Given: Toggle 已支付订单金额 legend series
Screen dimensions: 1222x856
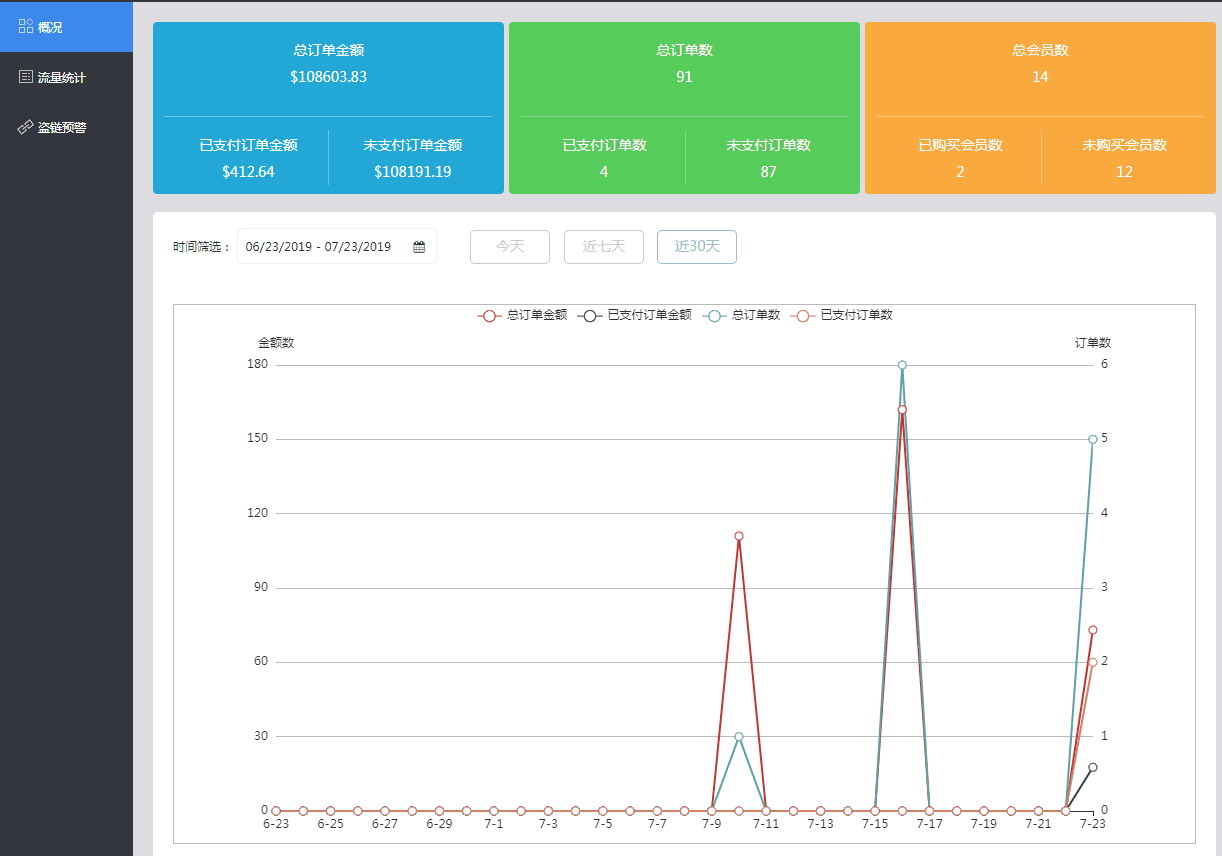Looking at the screenshot, I should (634, 315).
